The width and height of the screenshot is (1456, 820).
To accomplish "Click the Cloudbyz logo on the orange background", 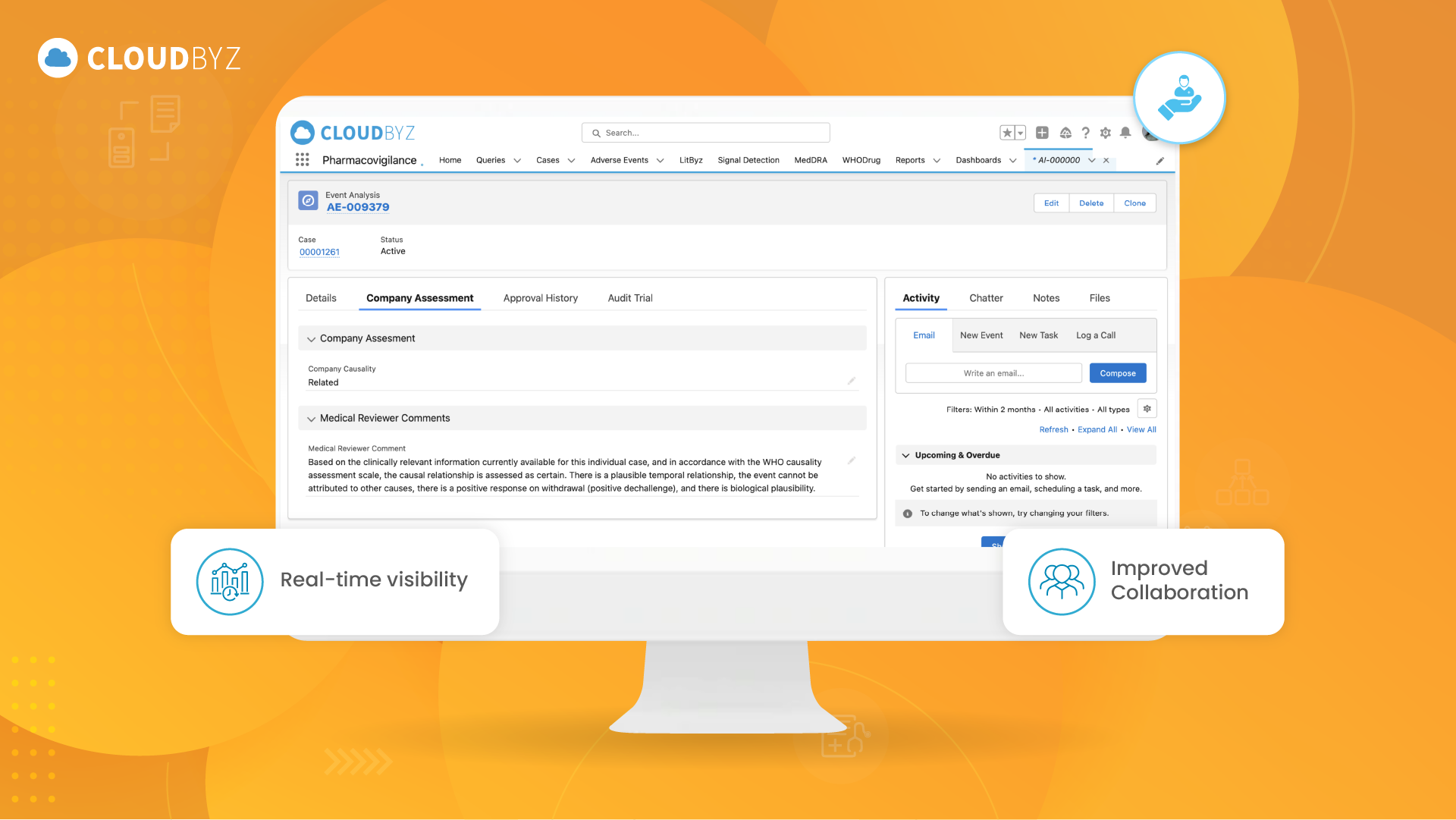I will [140, 58].
